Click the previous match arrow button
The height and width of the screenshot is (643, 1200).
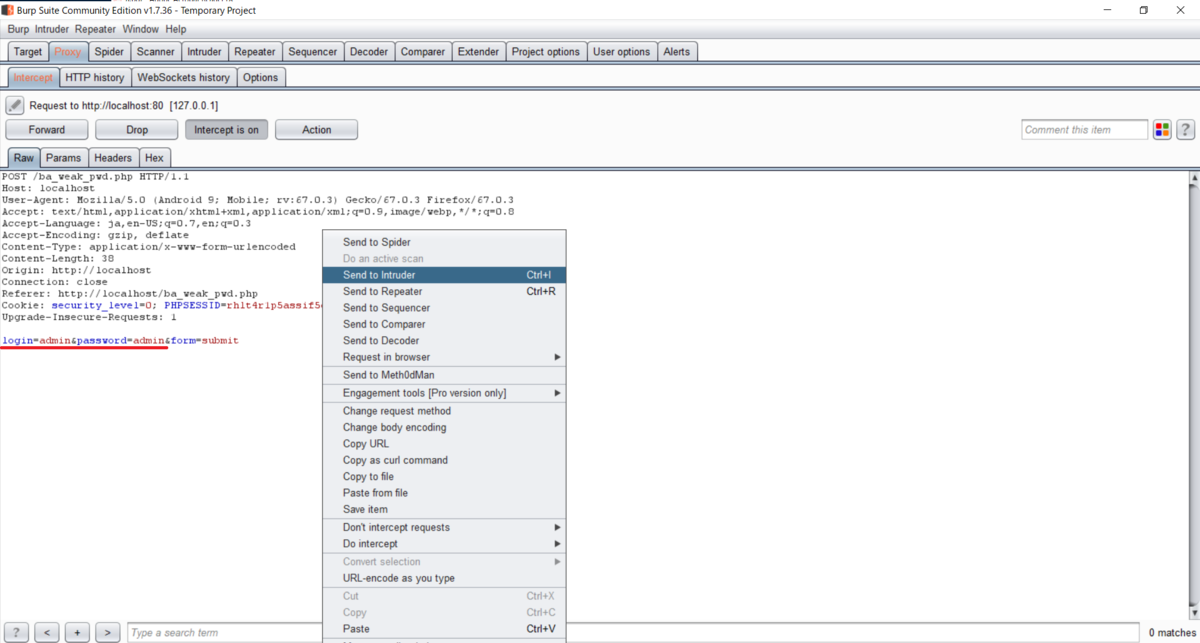(x=47, y=632)
